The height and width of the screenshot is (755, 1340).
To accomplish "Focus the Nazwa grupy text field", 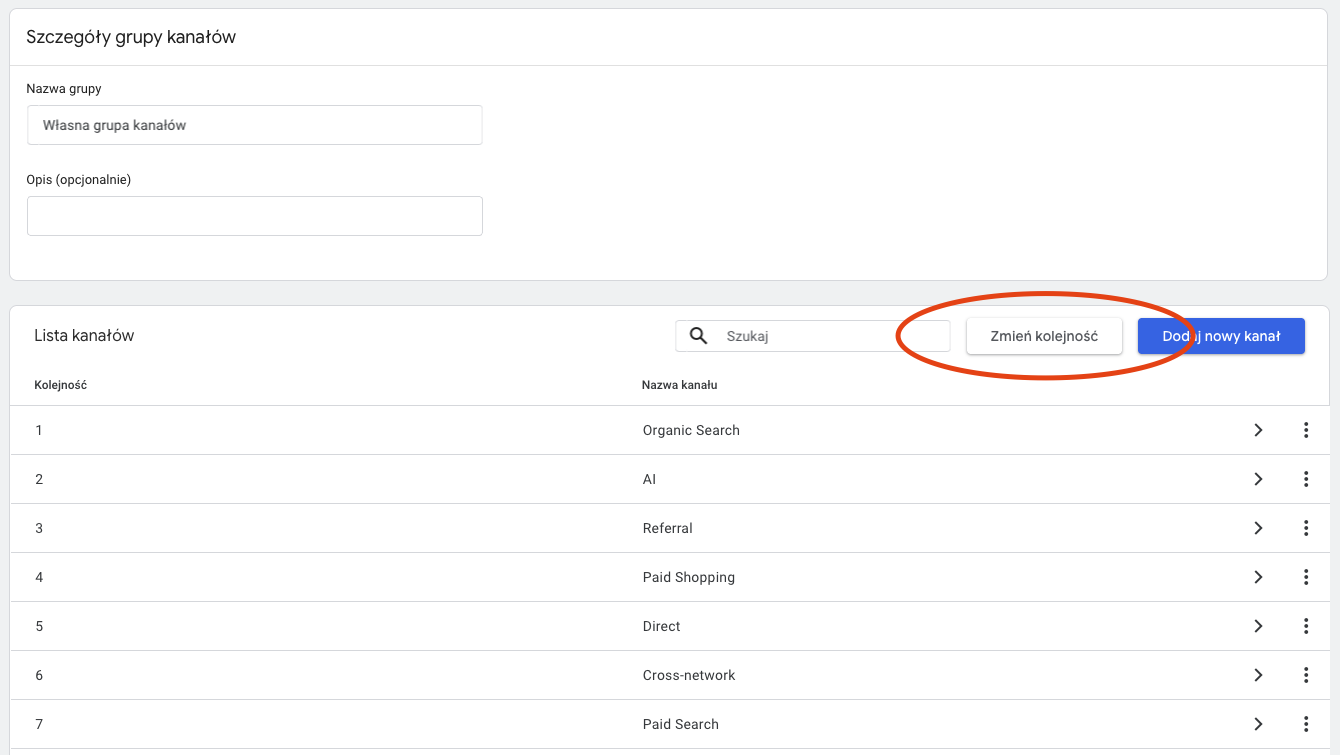I will 254,125.
